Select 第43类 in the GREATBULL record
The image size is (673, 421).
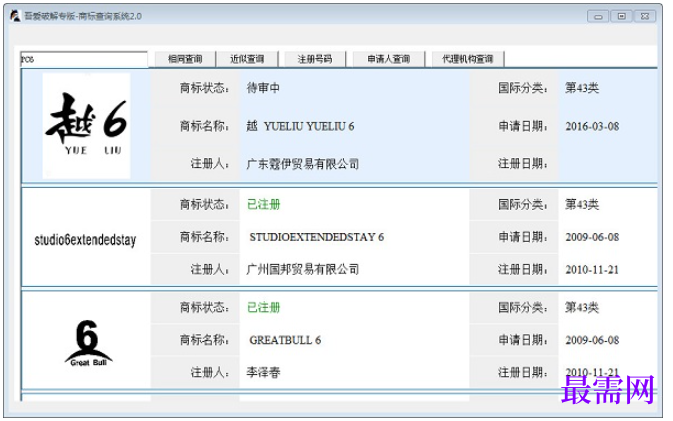(x=582, y=307)
